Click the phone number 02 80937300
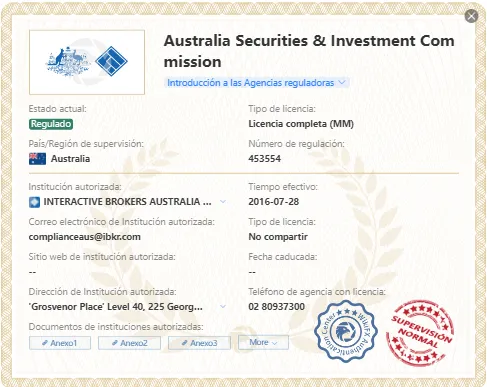487x387 pixels. click(x=277, y=306)
